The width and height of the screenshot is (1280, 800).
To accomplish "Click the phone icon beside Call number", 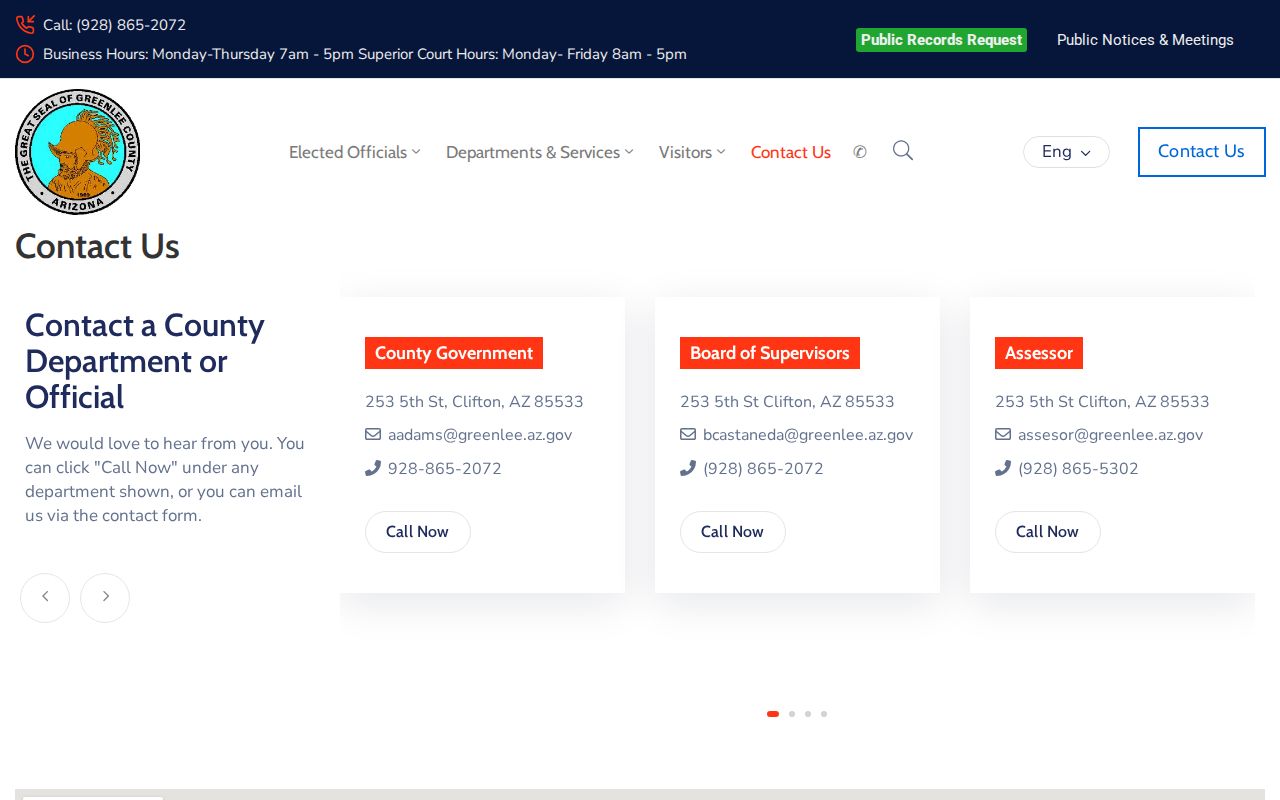I will pyautogui.click(x=25, y=25).
